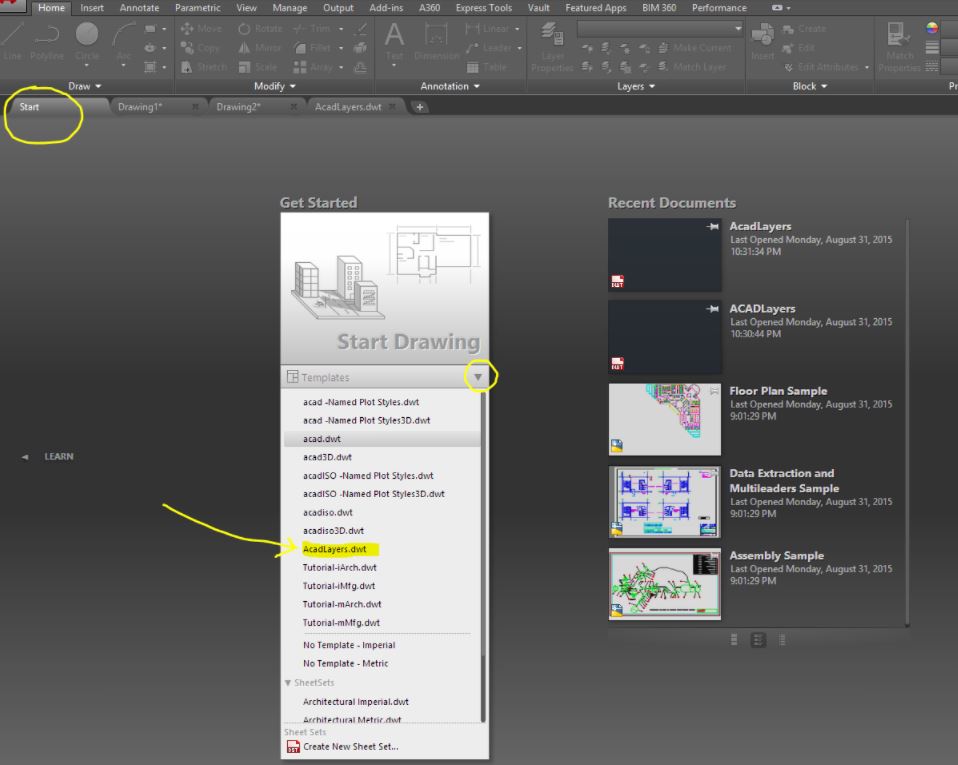Open the Parametric ribbon tab
This screenshot has width=958, height=765.
197,8
